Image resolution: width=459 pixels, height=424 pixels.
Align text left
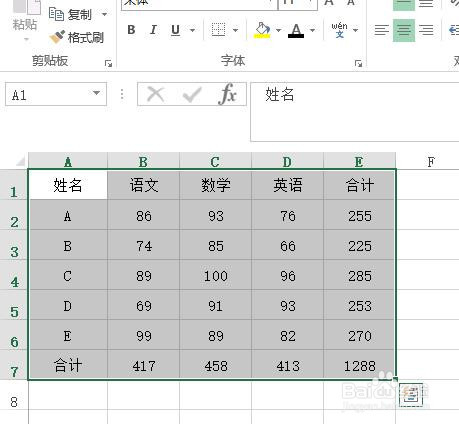[x=382, y=30]
